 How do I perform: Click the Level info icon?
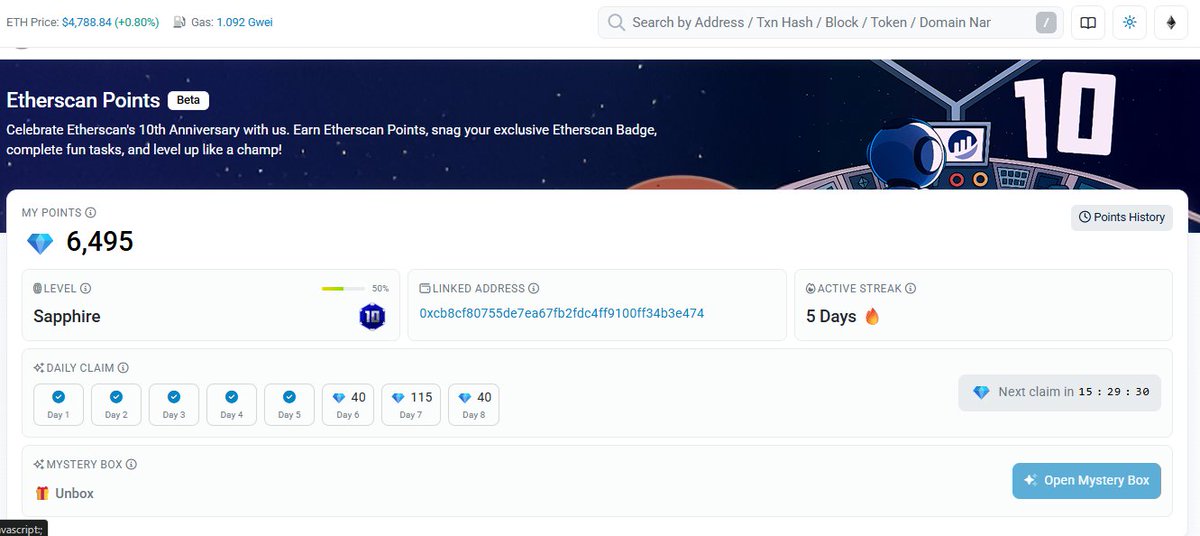point(86,288)
